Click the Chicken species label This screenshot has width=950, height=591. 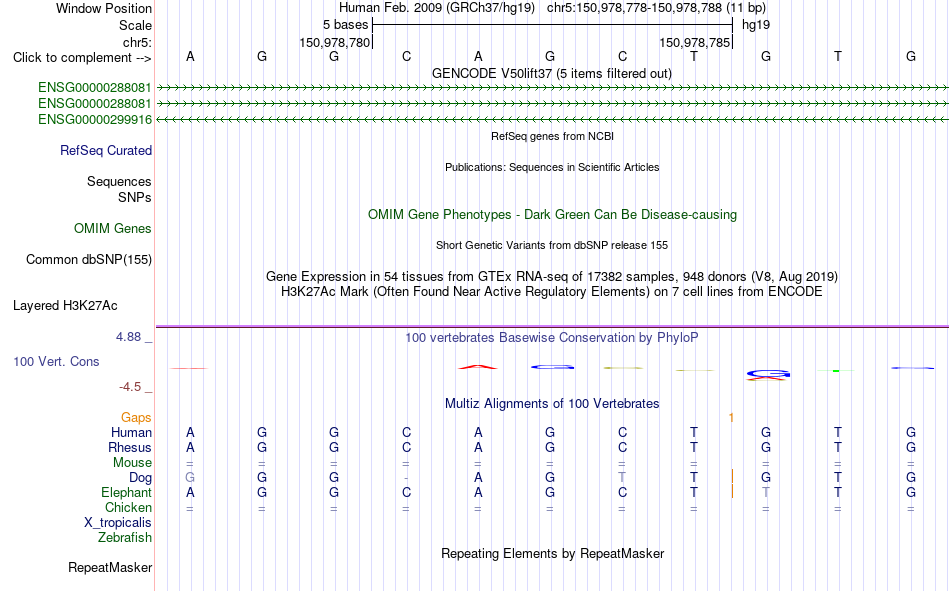point(128,507)
